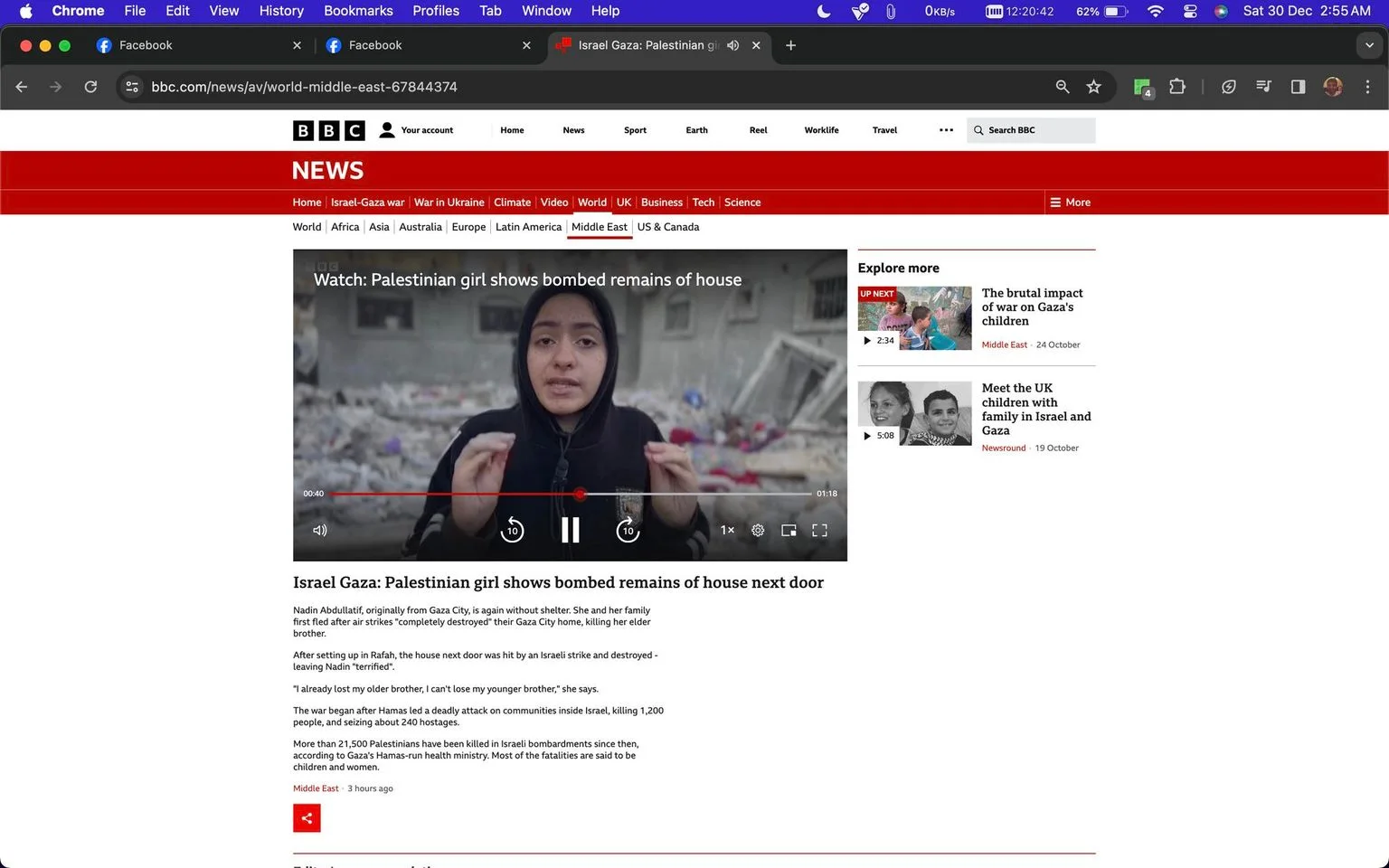Enter fullscreen video mode
The image size is (1389, 868).
[x=819, y=530]
